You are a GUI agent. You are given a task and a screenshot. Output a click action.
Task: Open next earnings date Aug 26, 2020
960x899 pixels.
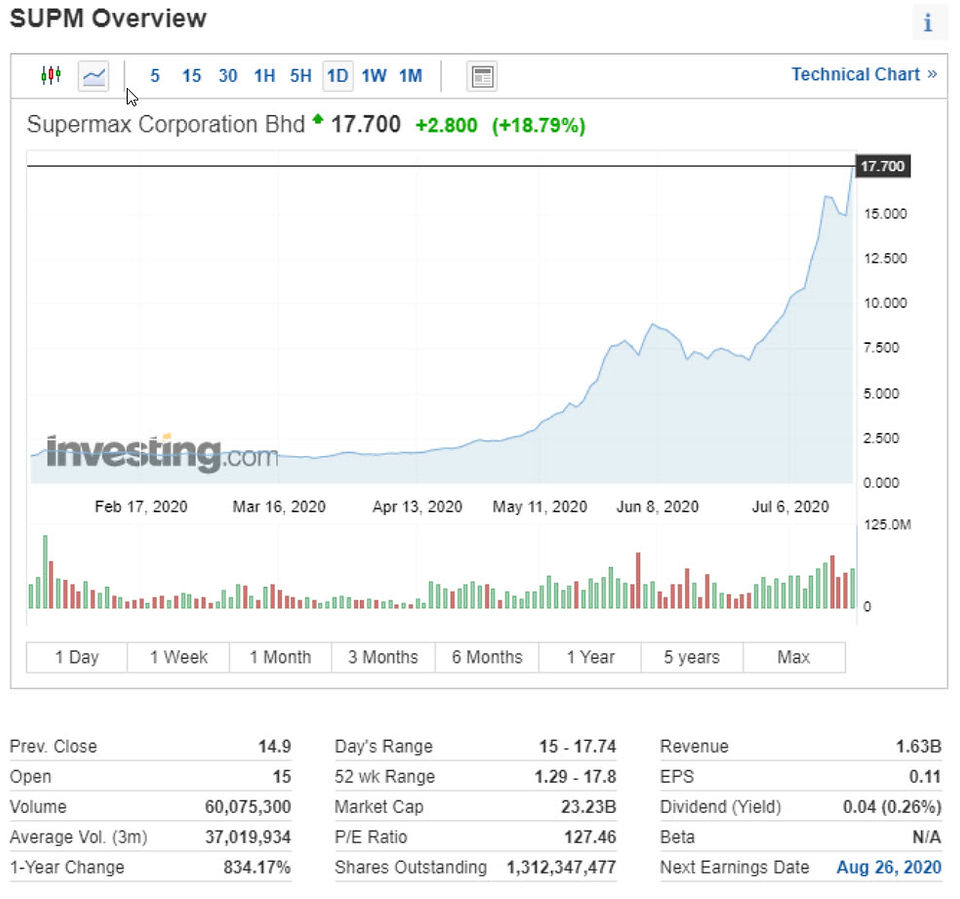pyautogui.click(x=888, y=867)
